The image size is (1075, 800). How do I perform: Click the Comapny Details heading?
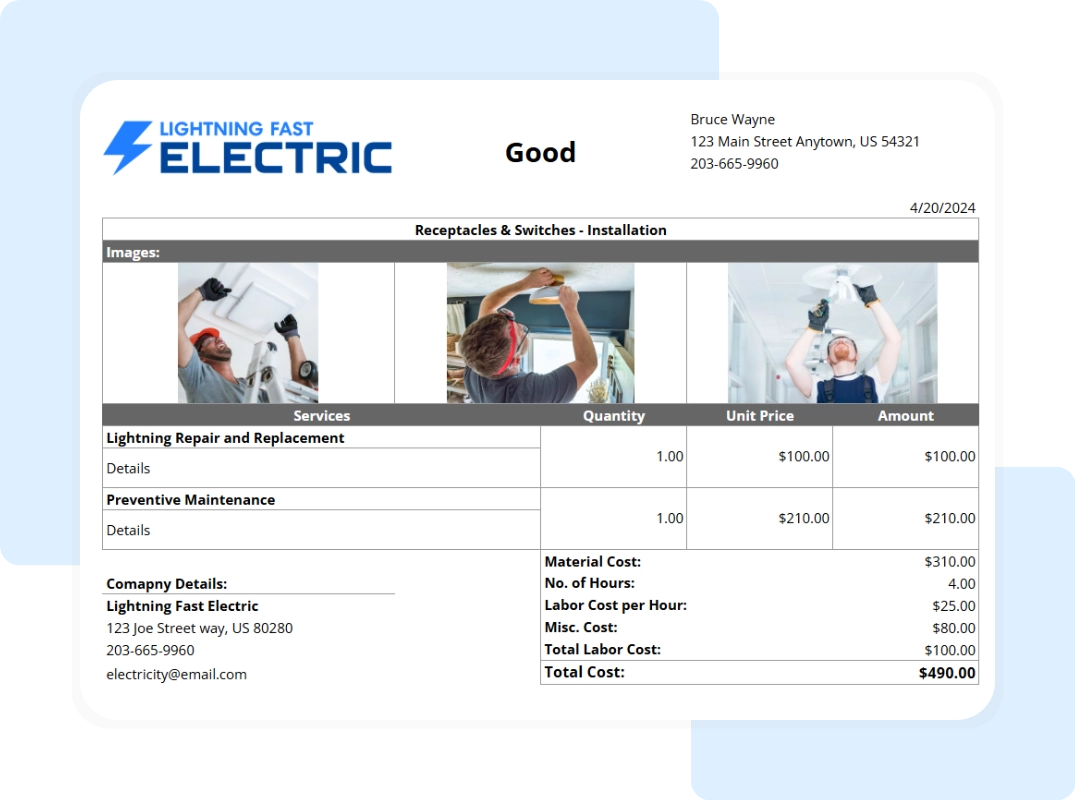point(167,584)
